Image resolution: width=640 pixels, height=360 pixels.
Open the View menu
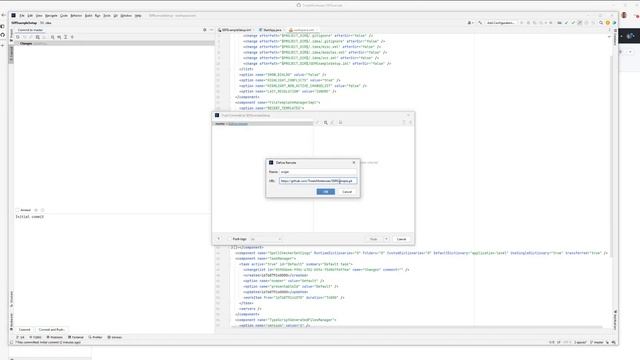39,16
